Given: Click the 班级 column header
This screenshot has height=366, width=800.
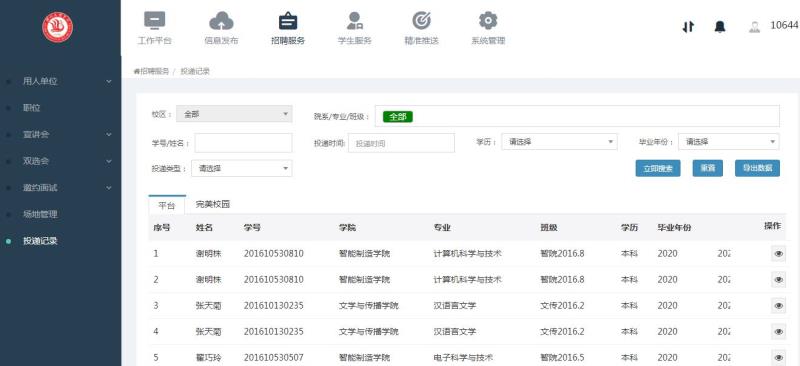Looking at the screenshot, I should click(x=548, y=228).
